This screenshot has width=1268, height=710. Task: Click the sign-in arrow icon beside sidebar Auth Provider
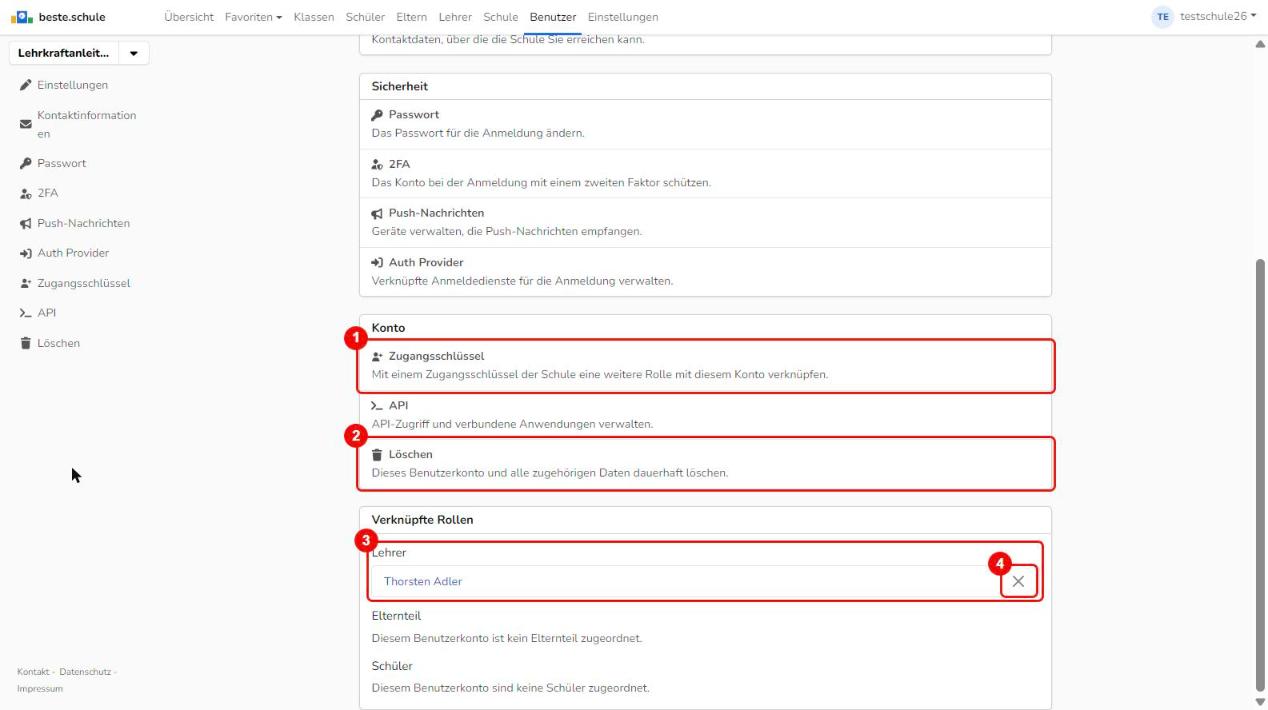tap(25, 253)
